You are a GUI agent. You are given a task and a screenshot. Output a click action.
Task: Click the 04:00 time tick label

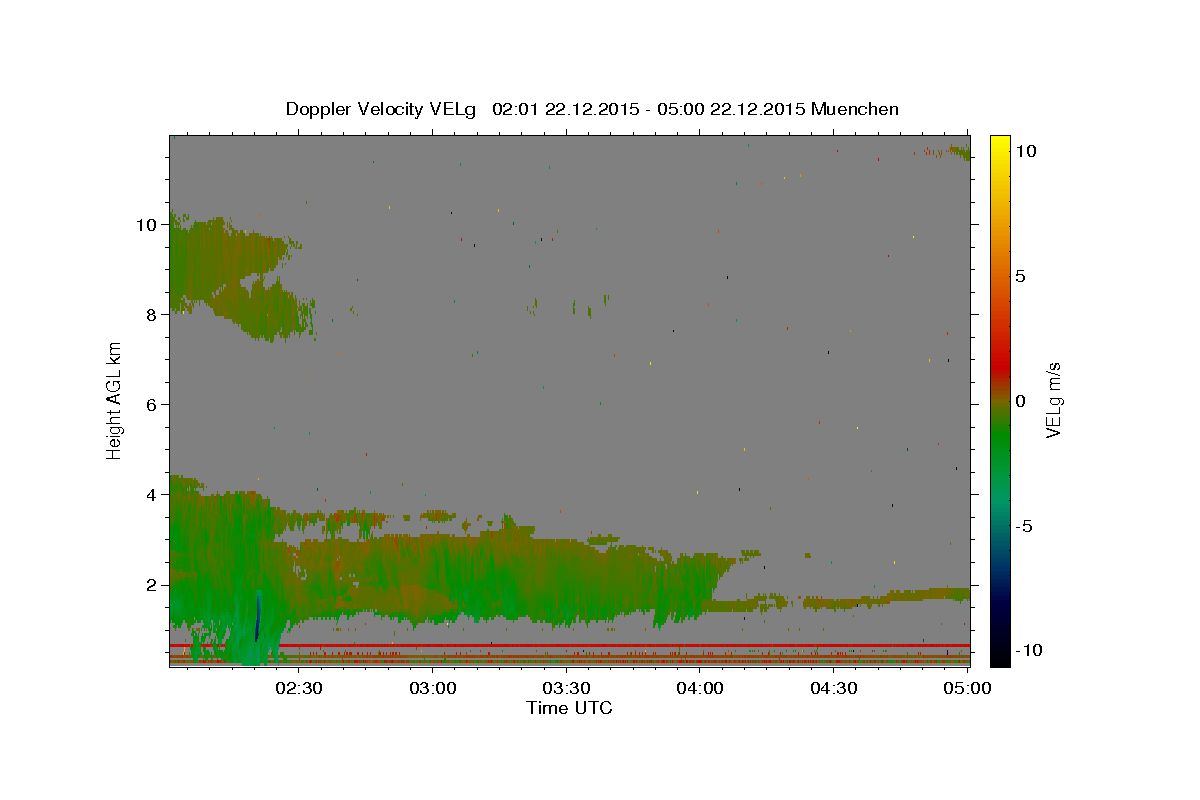[x=700, y=688]
